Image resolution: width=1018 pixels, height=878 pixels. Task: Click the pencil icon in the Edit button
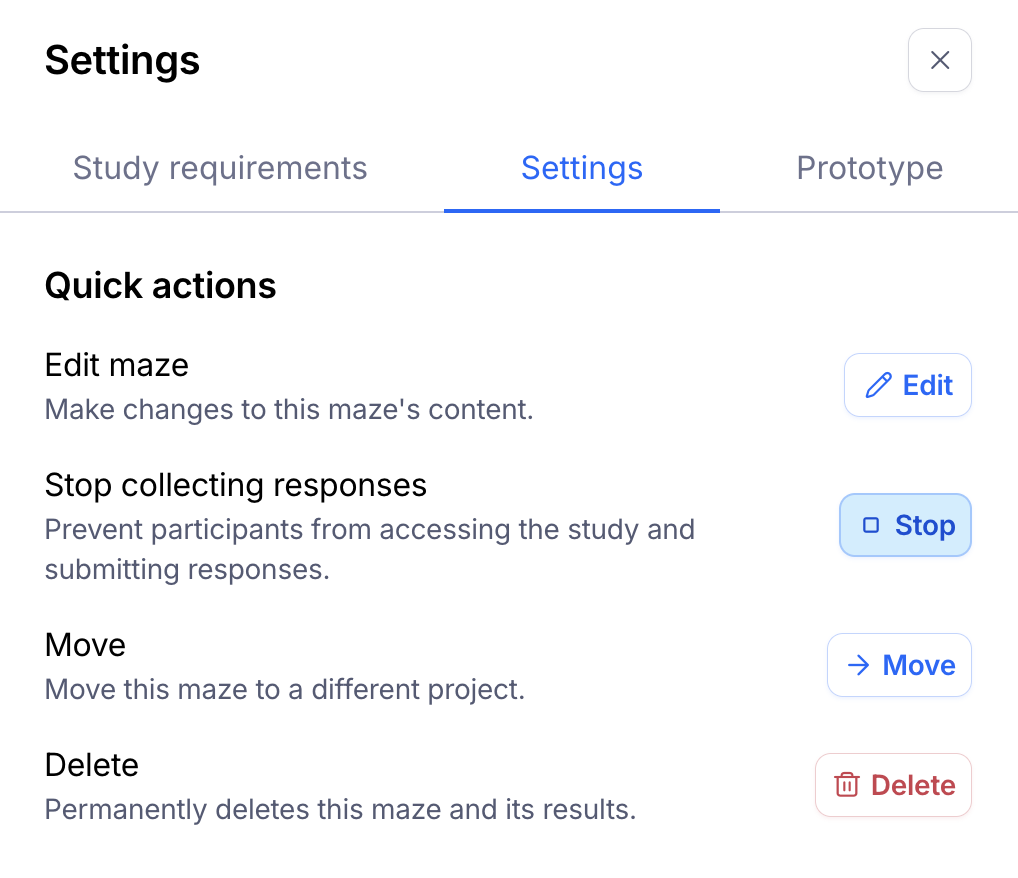click(x=878, y=386)
